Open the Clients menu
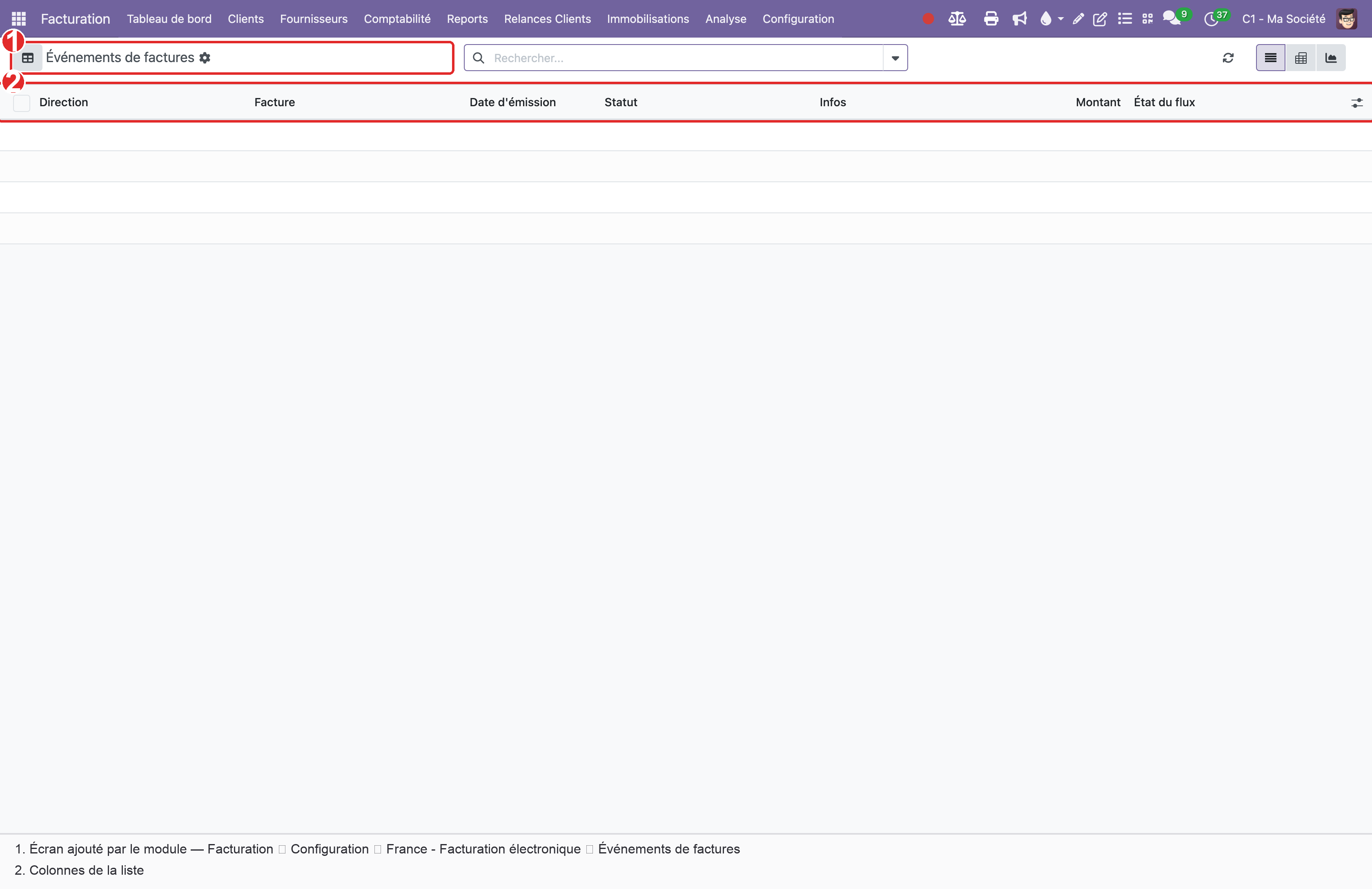 coord(245,19)
